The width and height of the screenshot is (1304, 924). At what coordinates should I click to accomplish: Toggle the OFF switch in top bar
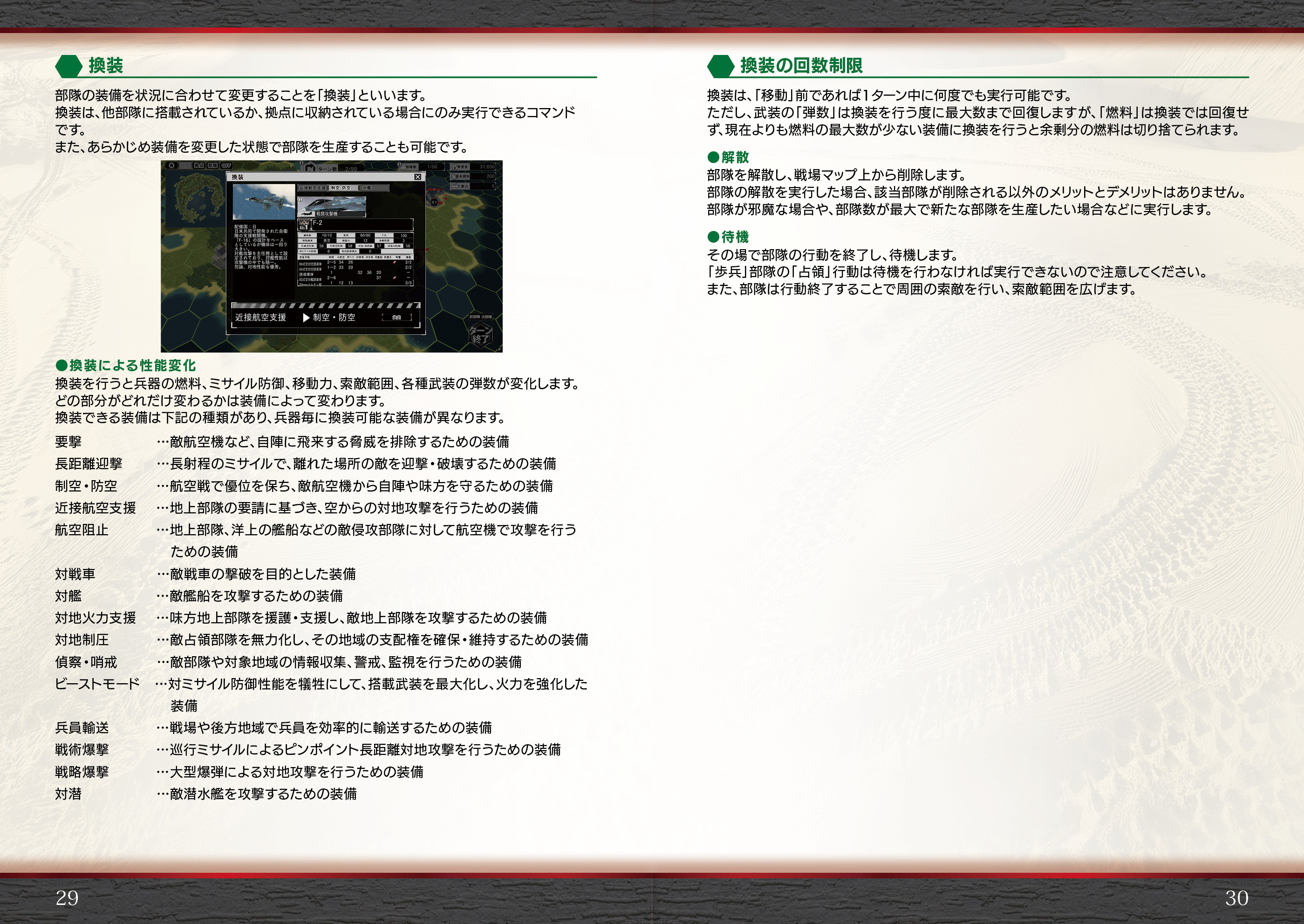pos(226,166)
